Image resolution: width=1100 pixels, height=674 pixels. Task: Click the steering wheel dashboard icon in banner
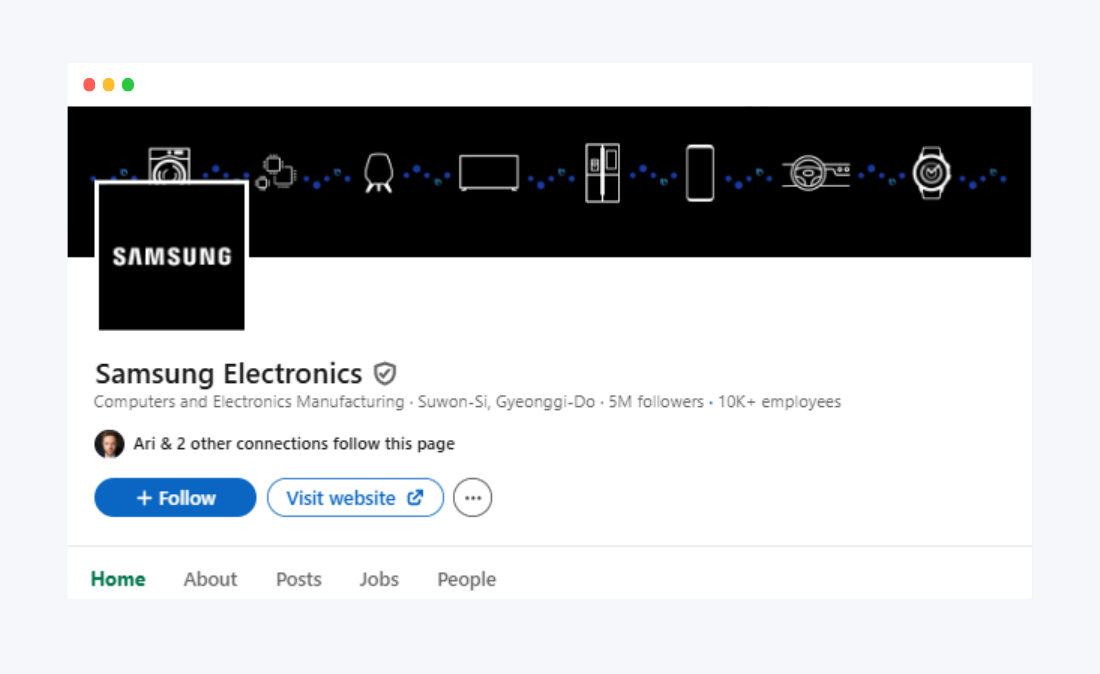tap(816, 173)
